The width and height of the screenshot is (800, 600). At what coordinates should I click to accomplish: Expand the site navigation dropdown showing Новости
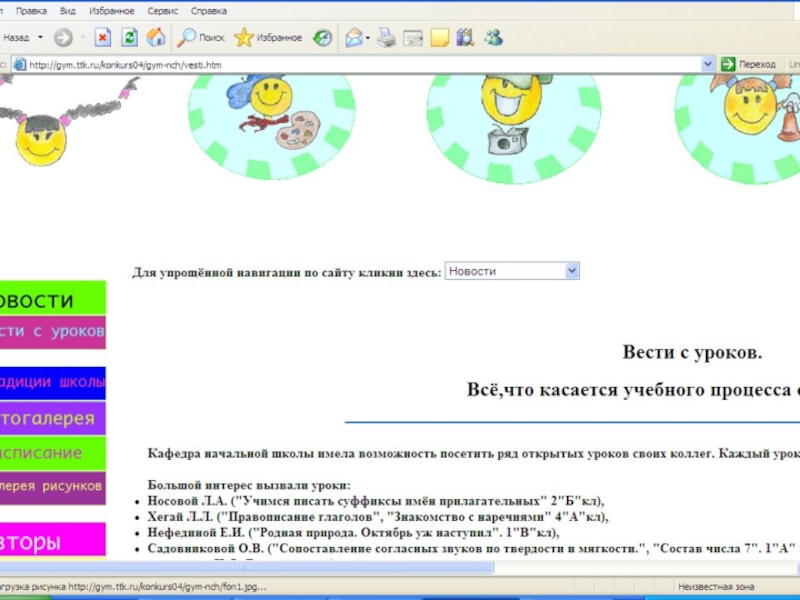pyautogui.click(x=572, y=271)
